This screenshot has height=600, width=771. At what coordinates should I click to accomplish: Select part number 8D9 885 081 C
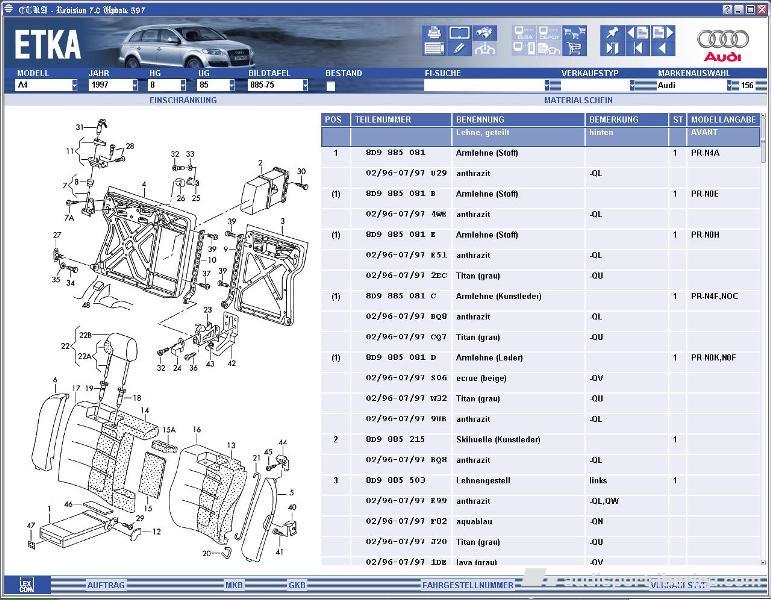[400, 296]
